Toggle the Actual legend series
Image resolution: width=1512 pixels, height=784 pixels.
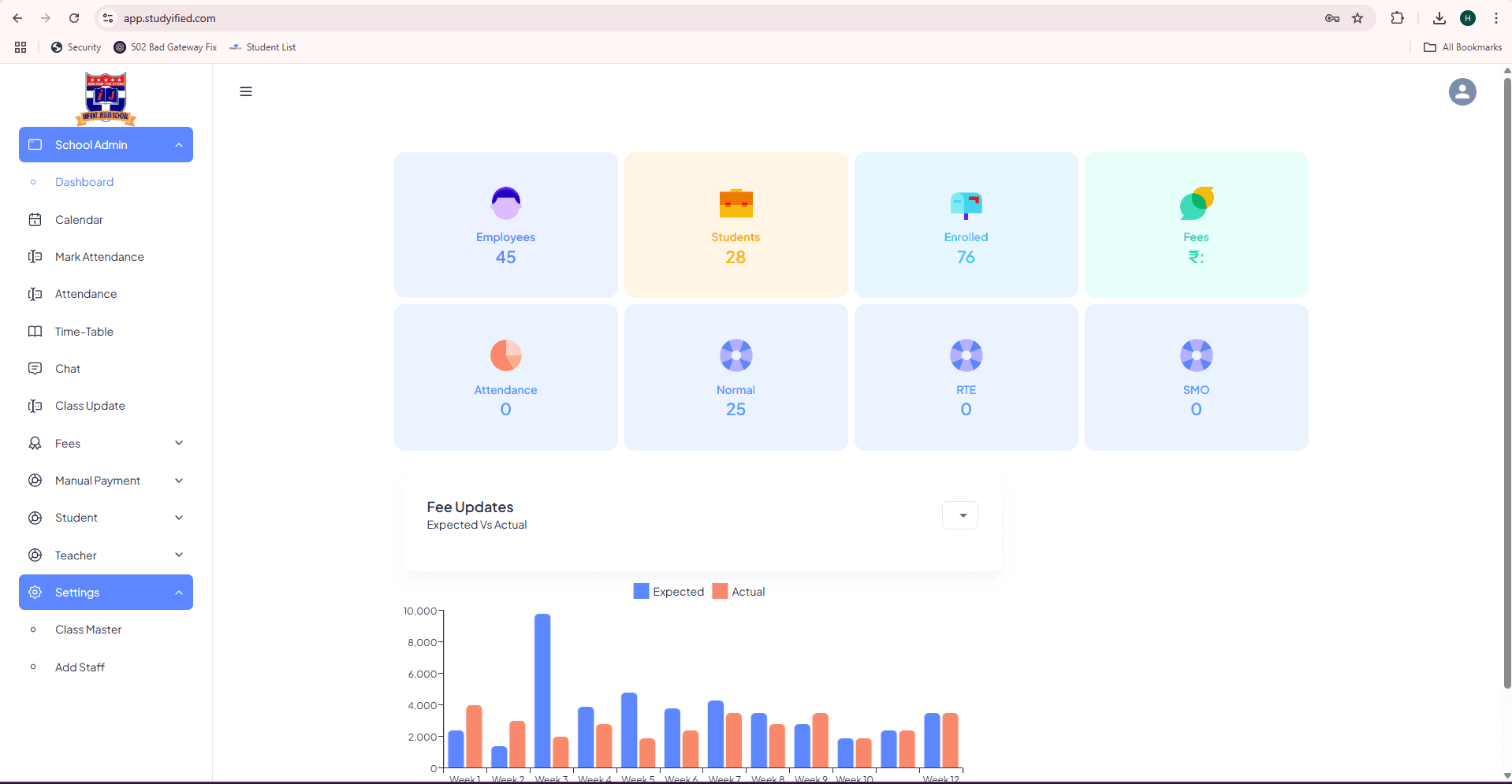pyautogui.click(x=739, y=592)
